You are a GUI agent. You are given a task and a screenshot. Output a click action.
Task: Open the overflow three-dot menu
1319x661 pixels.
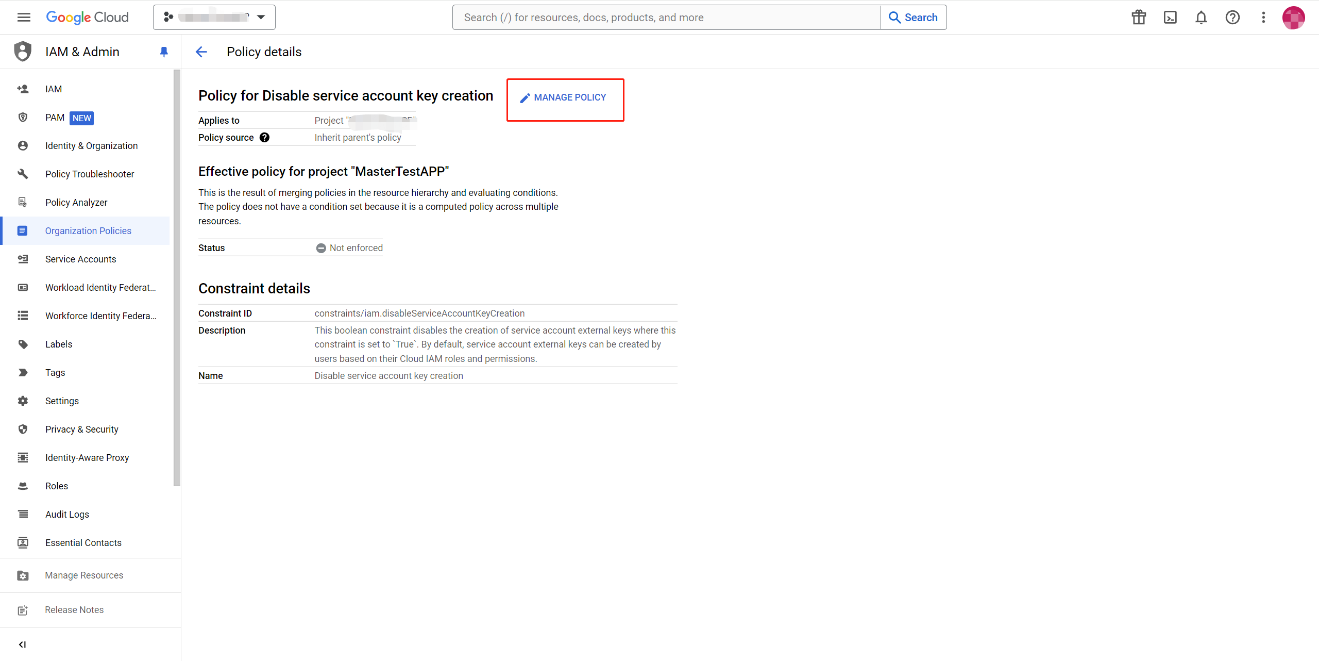click(1263, 17)
